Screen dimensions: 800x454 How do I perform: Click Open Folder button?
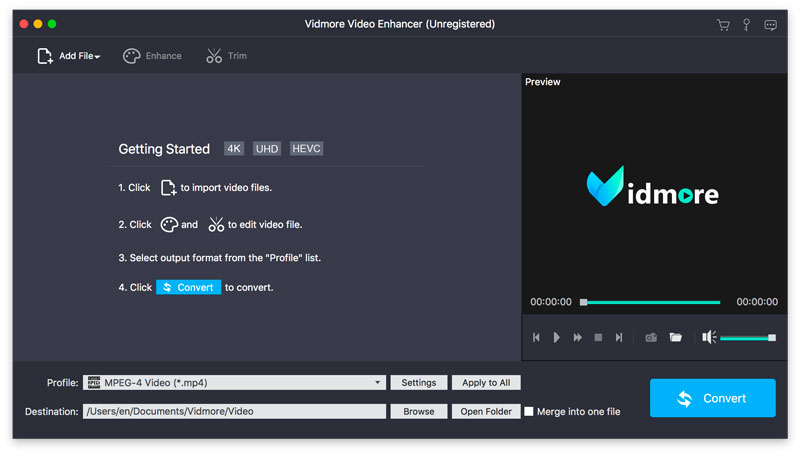click(486, 411)
